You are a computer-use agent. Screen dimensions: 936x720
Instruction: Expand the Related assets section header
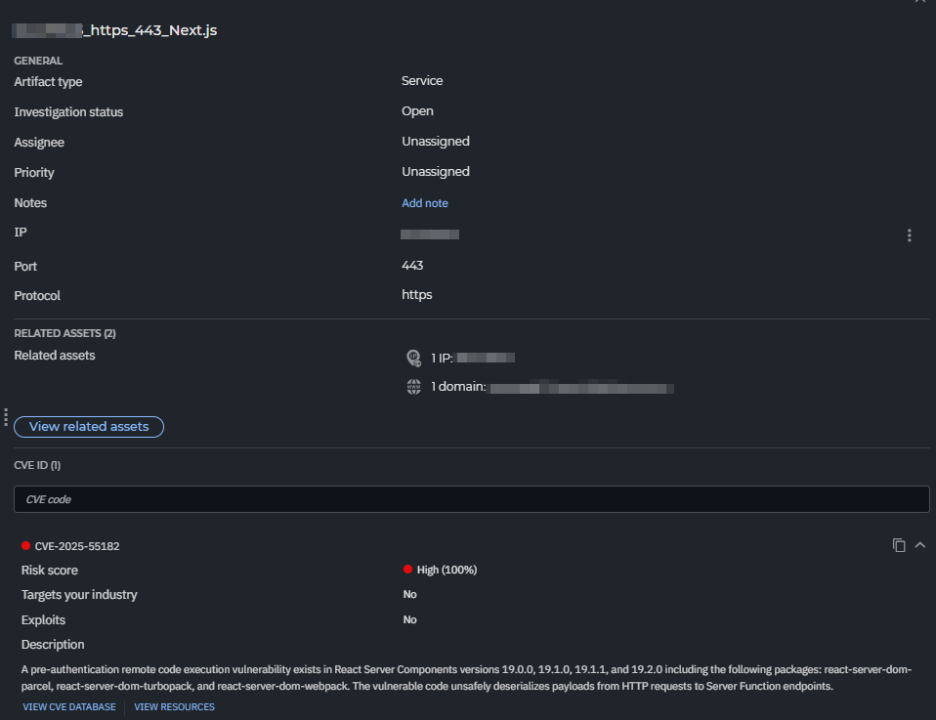(66, 332)
